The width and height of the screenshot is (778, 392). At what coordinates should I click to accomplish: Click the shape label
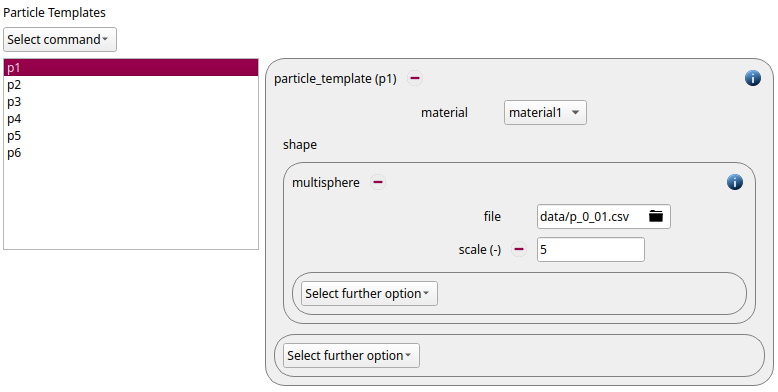pos(300,144)
